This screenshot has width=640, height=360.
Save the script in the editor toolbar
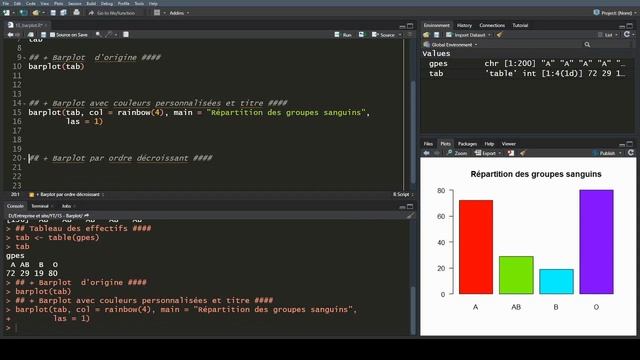43,35
